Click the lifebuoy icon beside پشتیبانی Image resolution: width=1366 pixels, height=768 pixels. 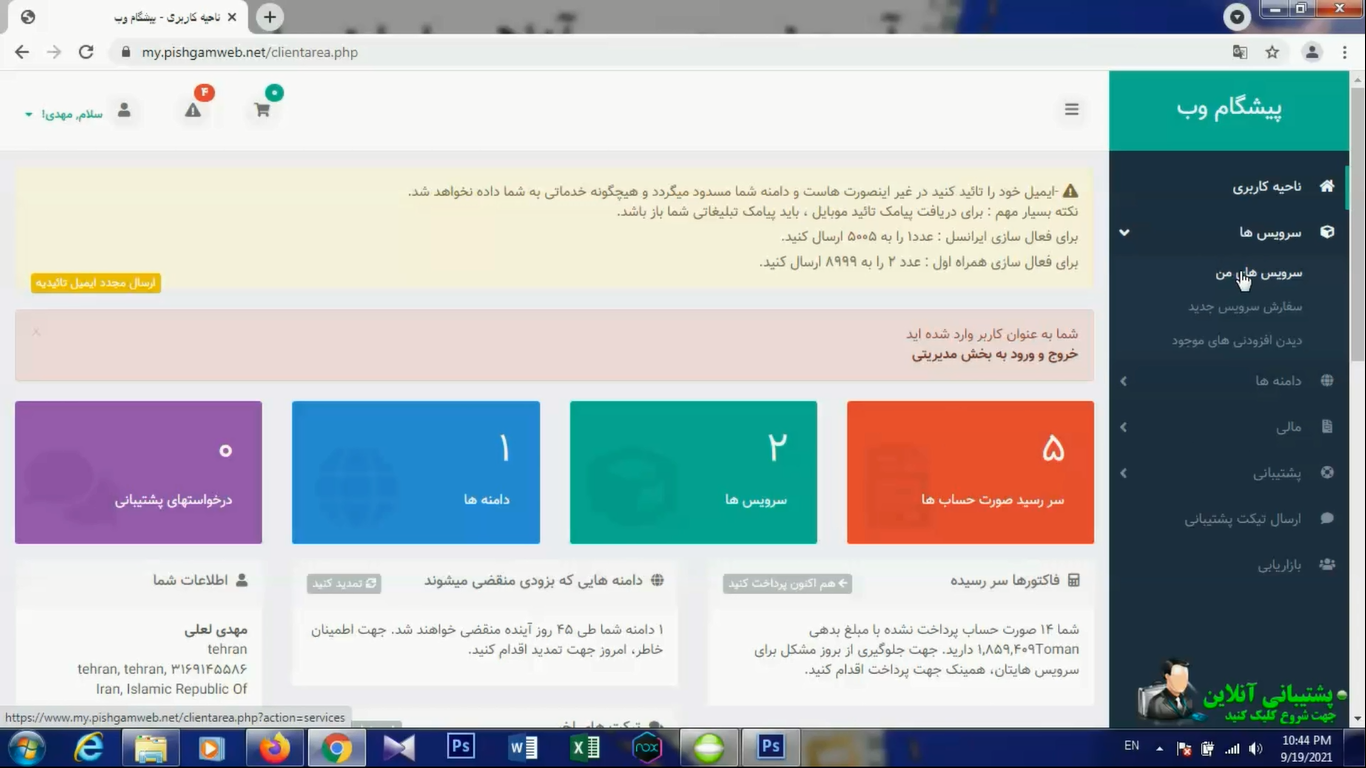point(1327,473)
